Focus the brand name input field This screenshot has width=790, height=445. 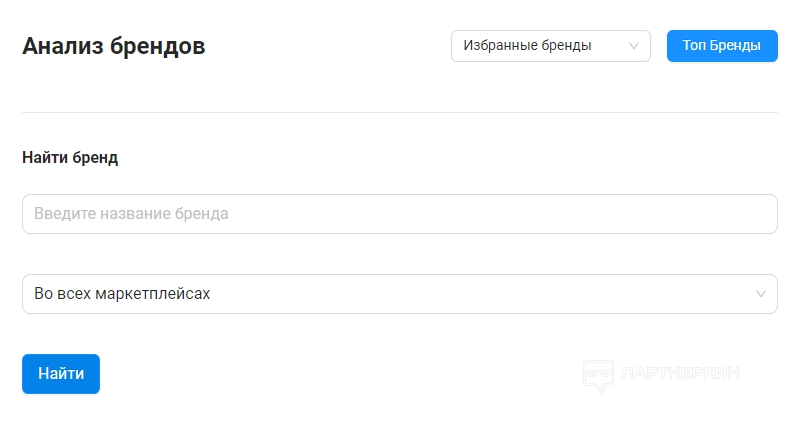399,214
